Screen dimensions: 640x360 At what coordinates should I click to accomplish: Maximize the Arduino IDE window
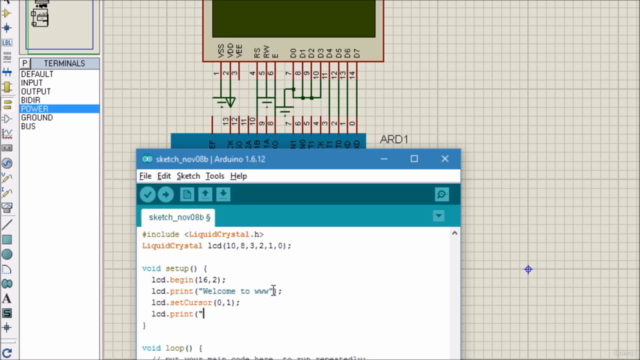414,159
